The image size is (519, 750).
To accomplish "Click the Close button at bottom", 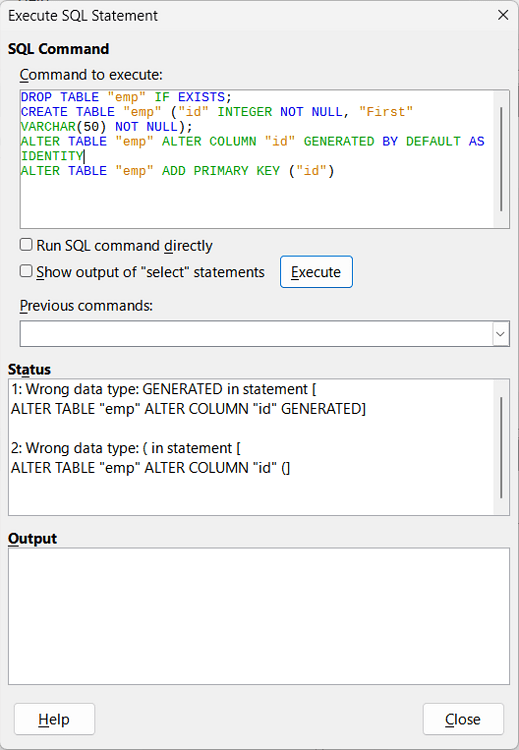I will [x=463, y=719].
